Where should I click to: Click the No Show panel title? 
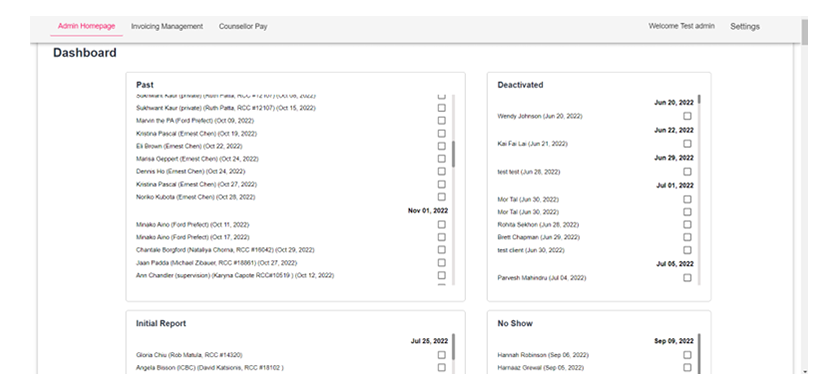[x=515, y=323]
